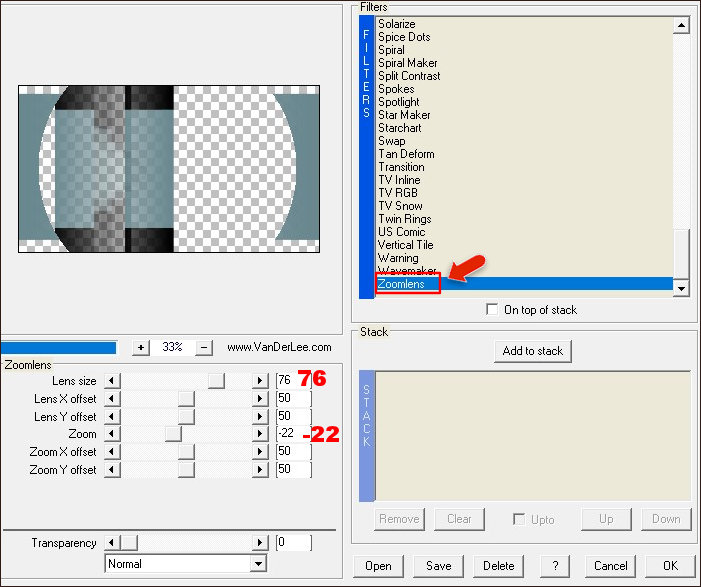Click the Transparency right arrow
The height and width of the screenshot is (587, 701).
[261, 543]
